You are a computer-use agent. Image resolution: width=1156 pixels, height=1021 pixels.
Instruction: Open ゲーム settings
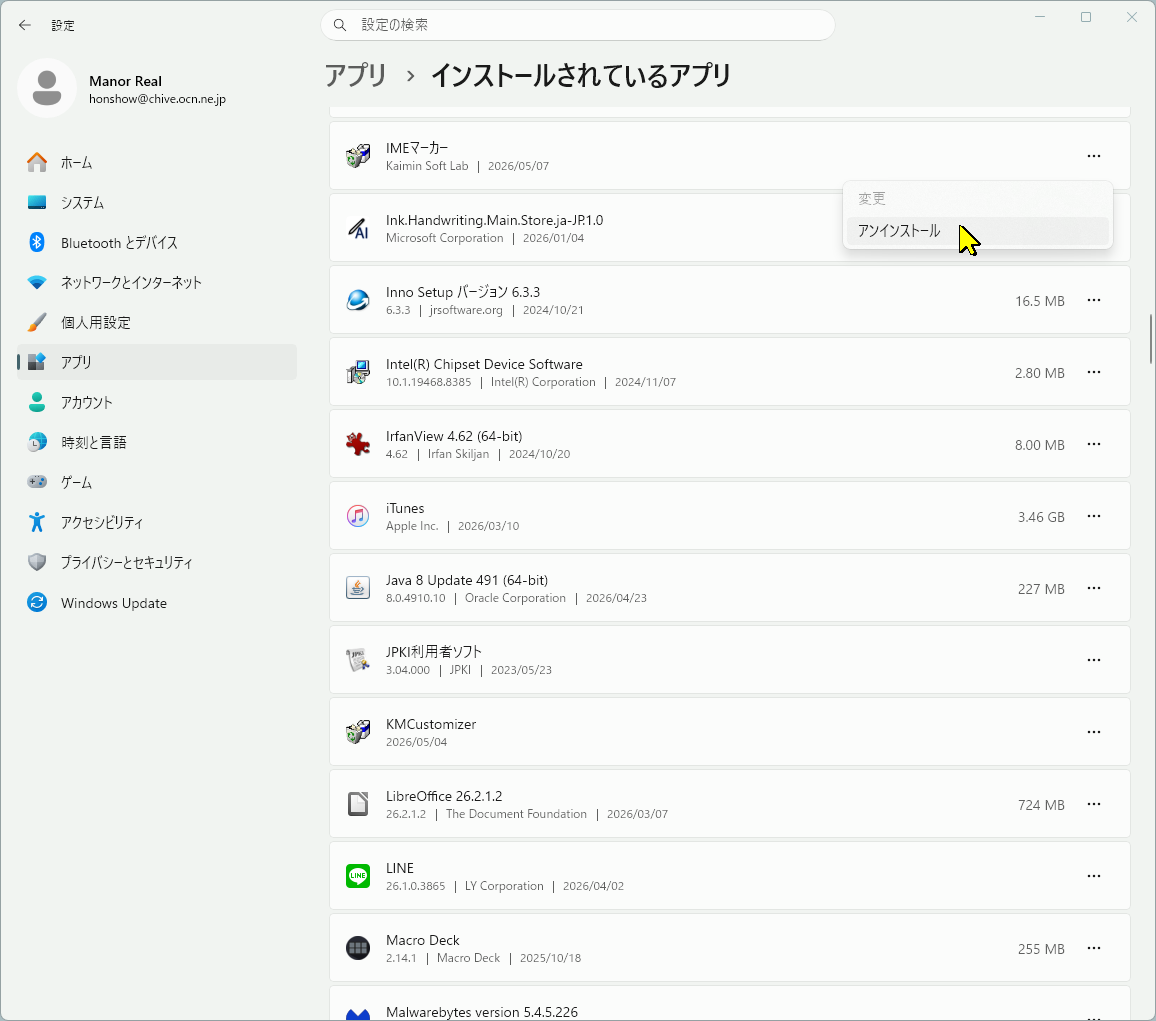[x=157, y=482]
